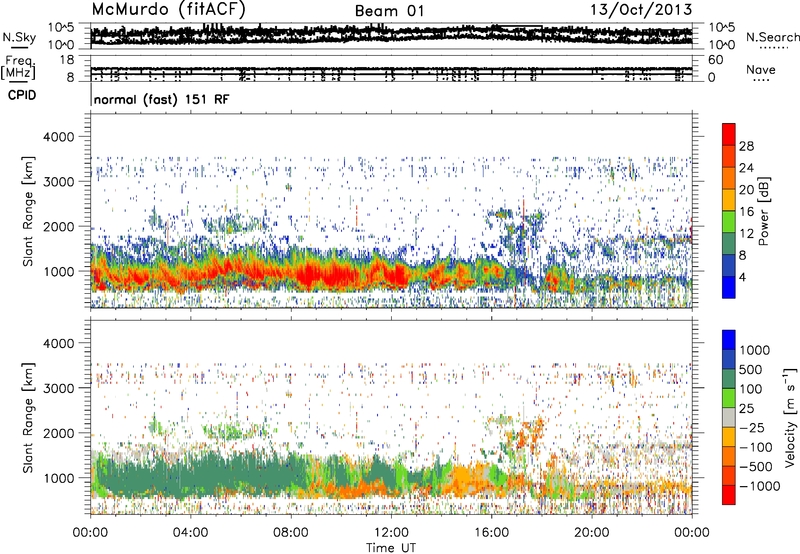Click the 60 label on the Nave axis

716,60
